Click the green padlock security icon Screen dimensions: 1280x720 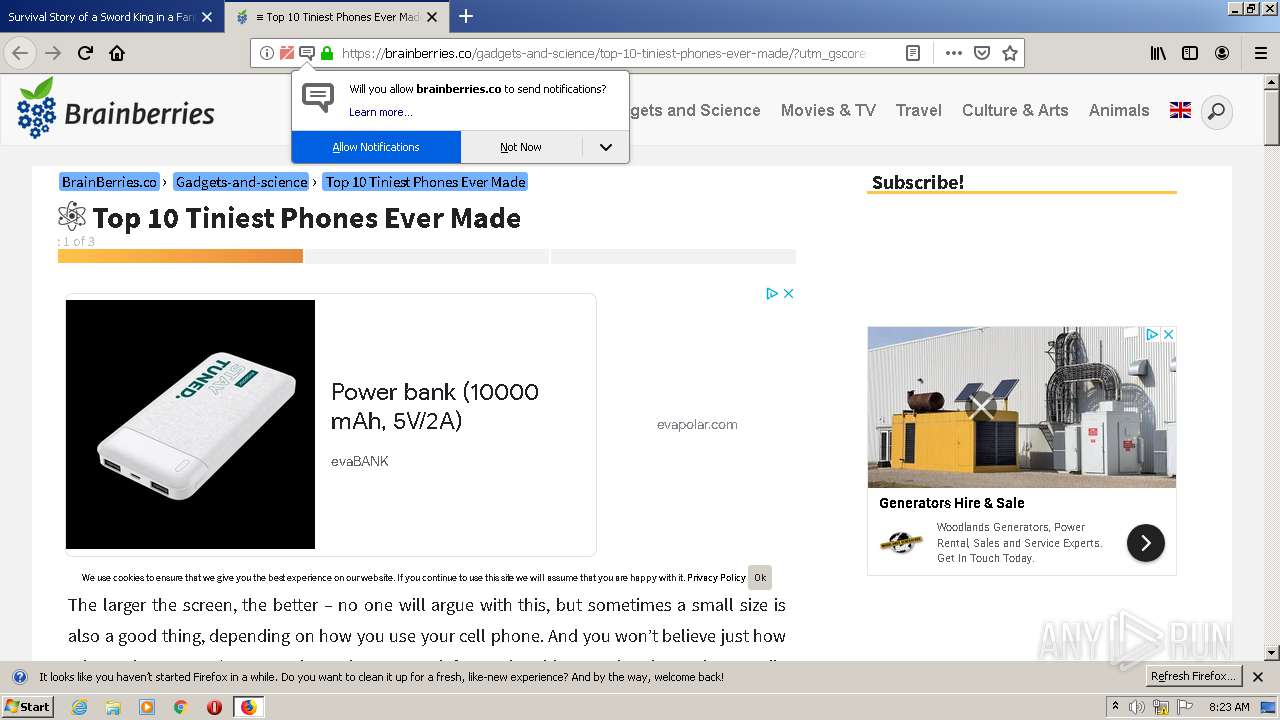(x=327, y=53)
